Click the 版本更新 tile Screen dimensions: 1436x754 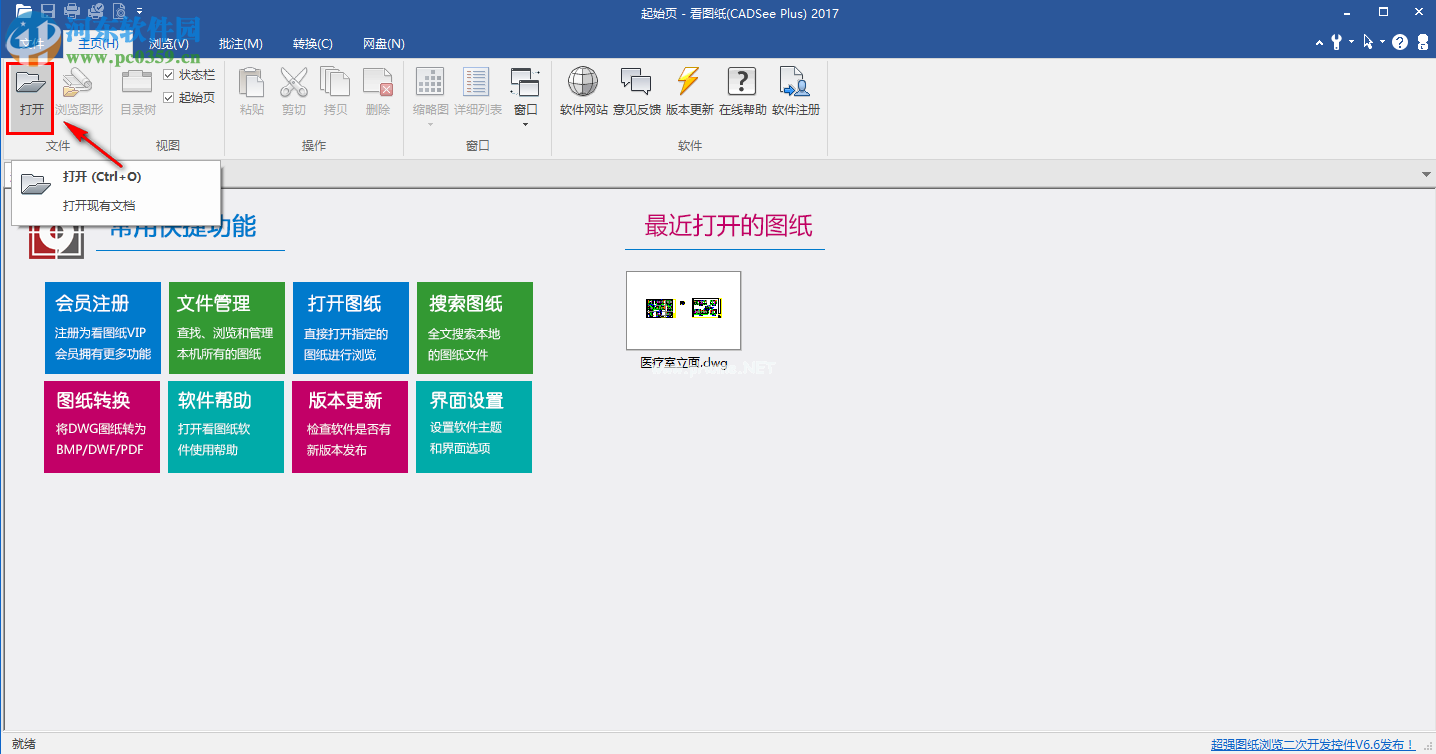(350, 426)
